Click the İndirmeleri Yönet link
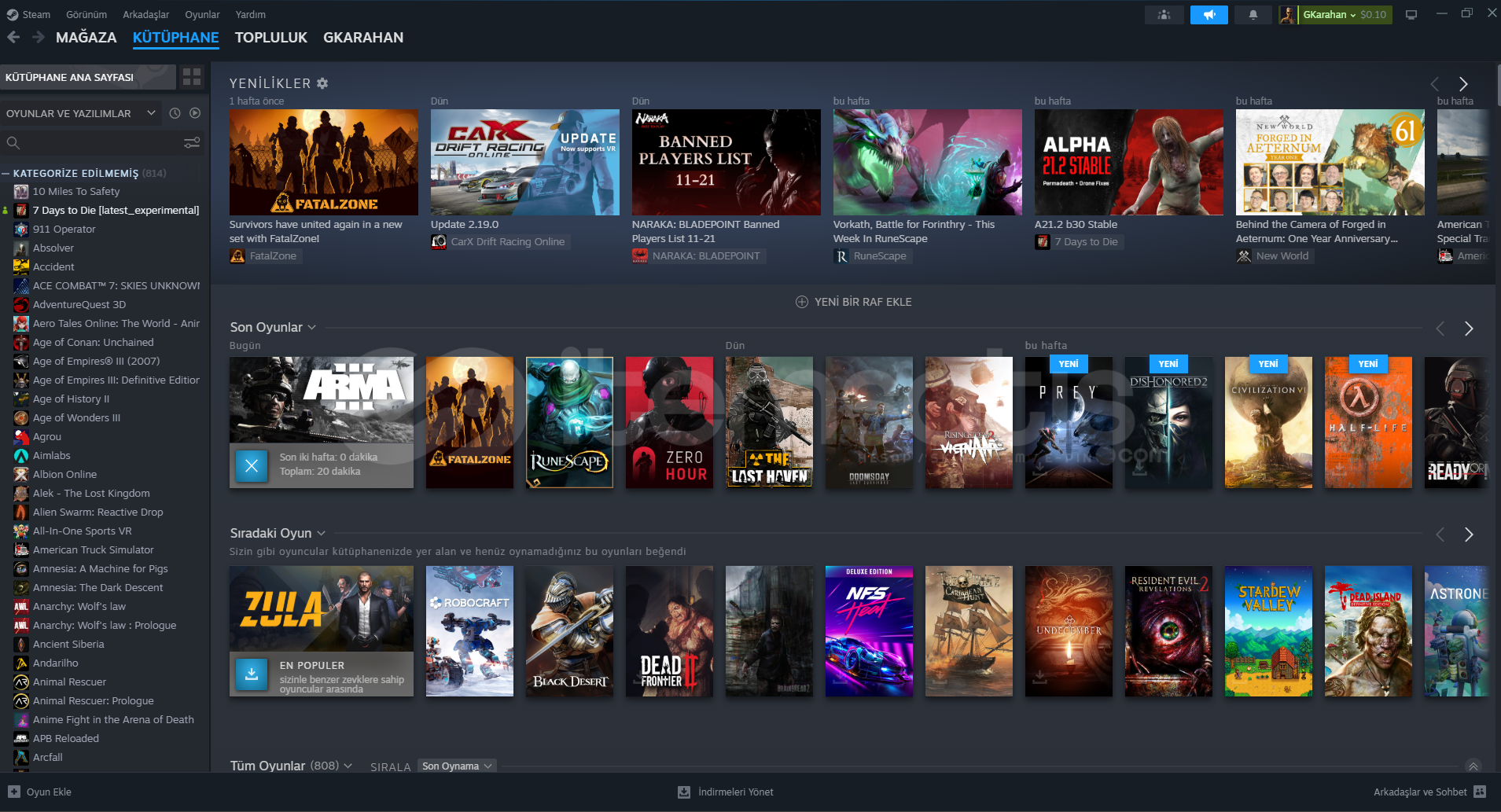This screenshot has width=1501, height=812. click(736, 792)
